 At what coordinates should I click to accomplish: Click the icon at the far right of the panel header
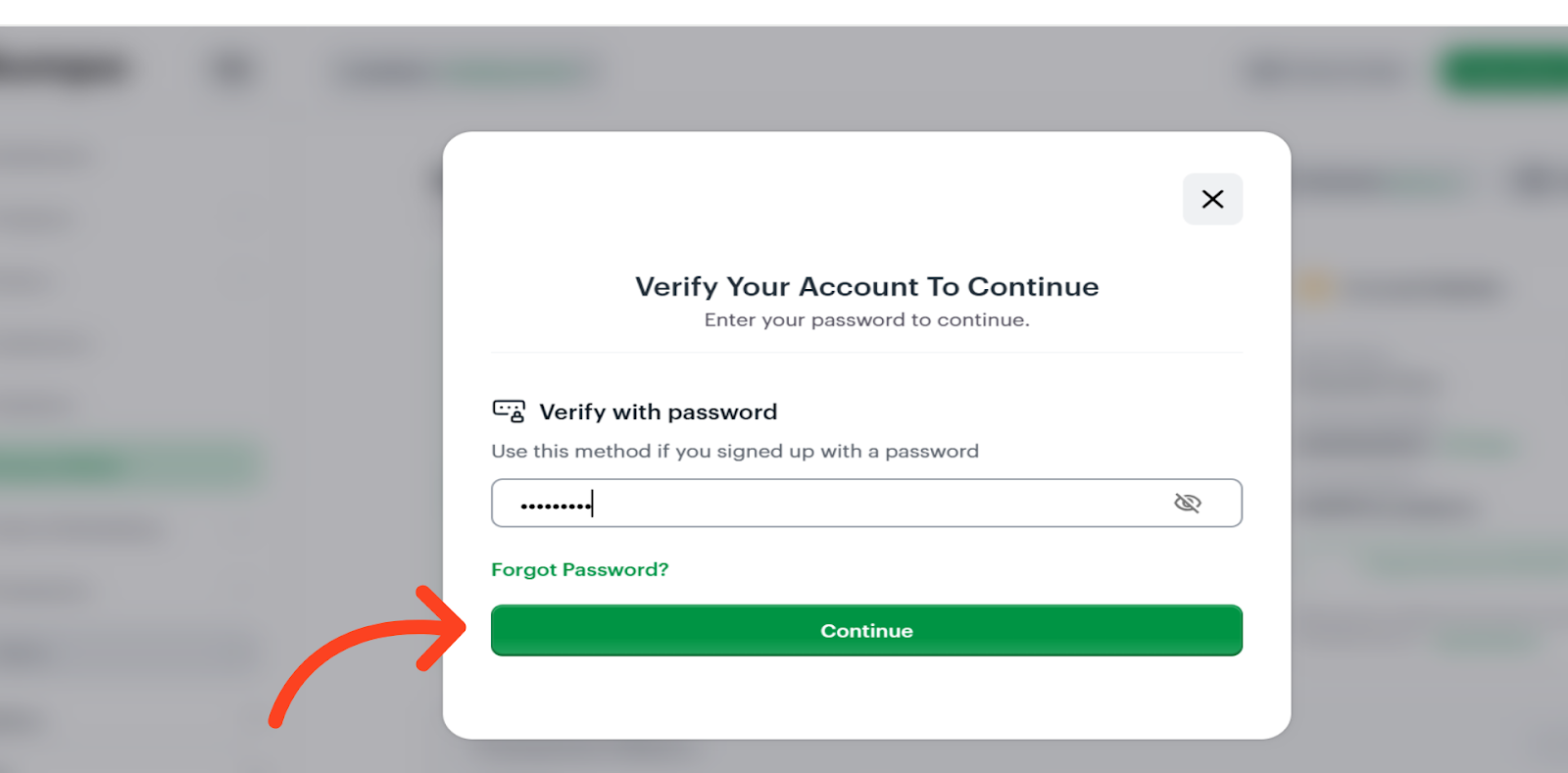coord(1534,180)
